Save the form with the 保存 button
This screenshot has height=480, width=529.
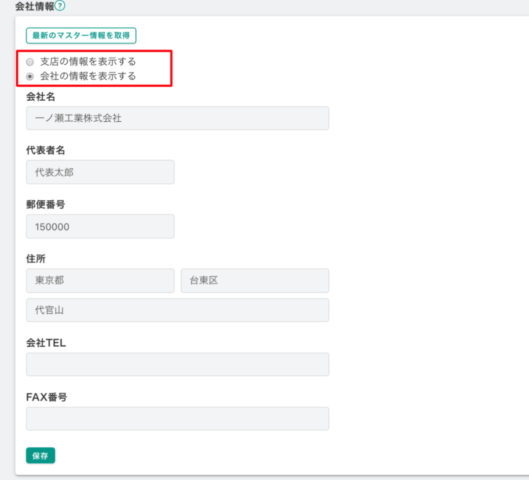coord(40,456)
